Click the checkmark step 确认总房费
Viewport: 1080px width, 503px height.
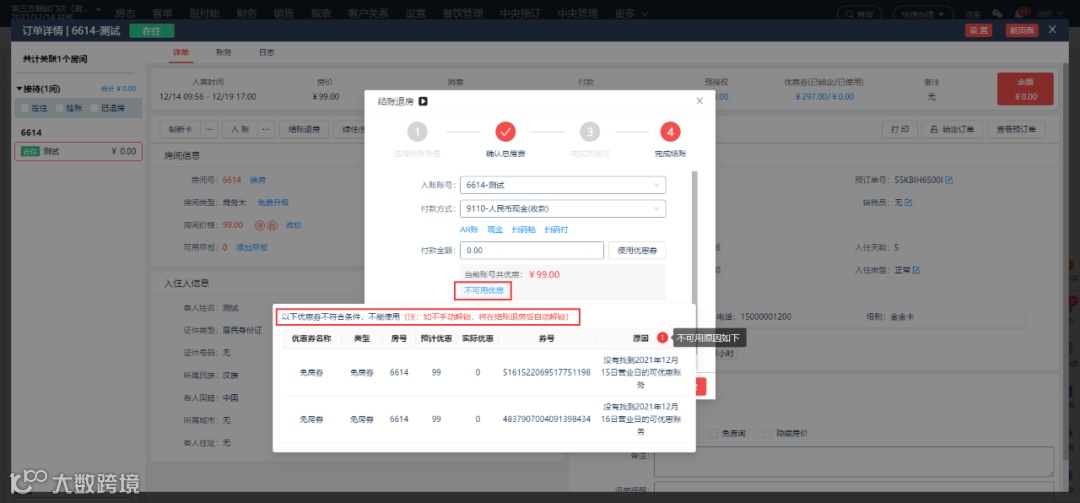[x=506, y=132]
